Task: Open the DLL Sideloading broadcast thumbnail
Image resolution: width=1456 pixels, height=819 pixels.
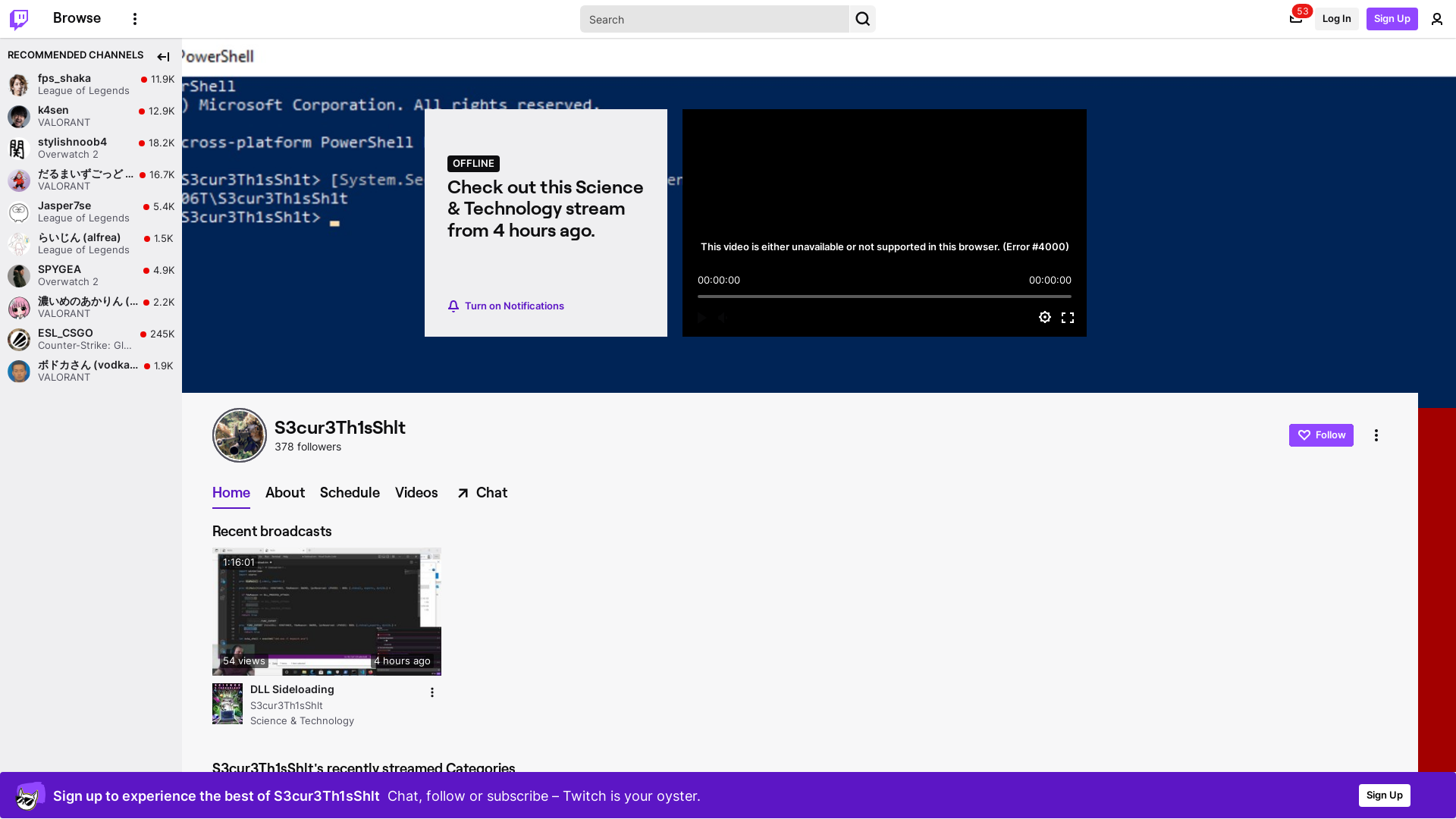Action: tap(327, 611)
